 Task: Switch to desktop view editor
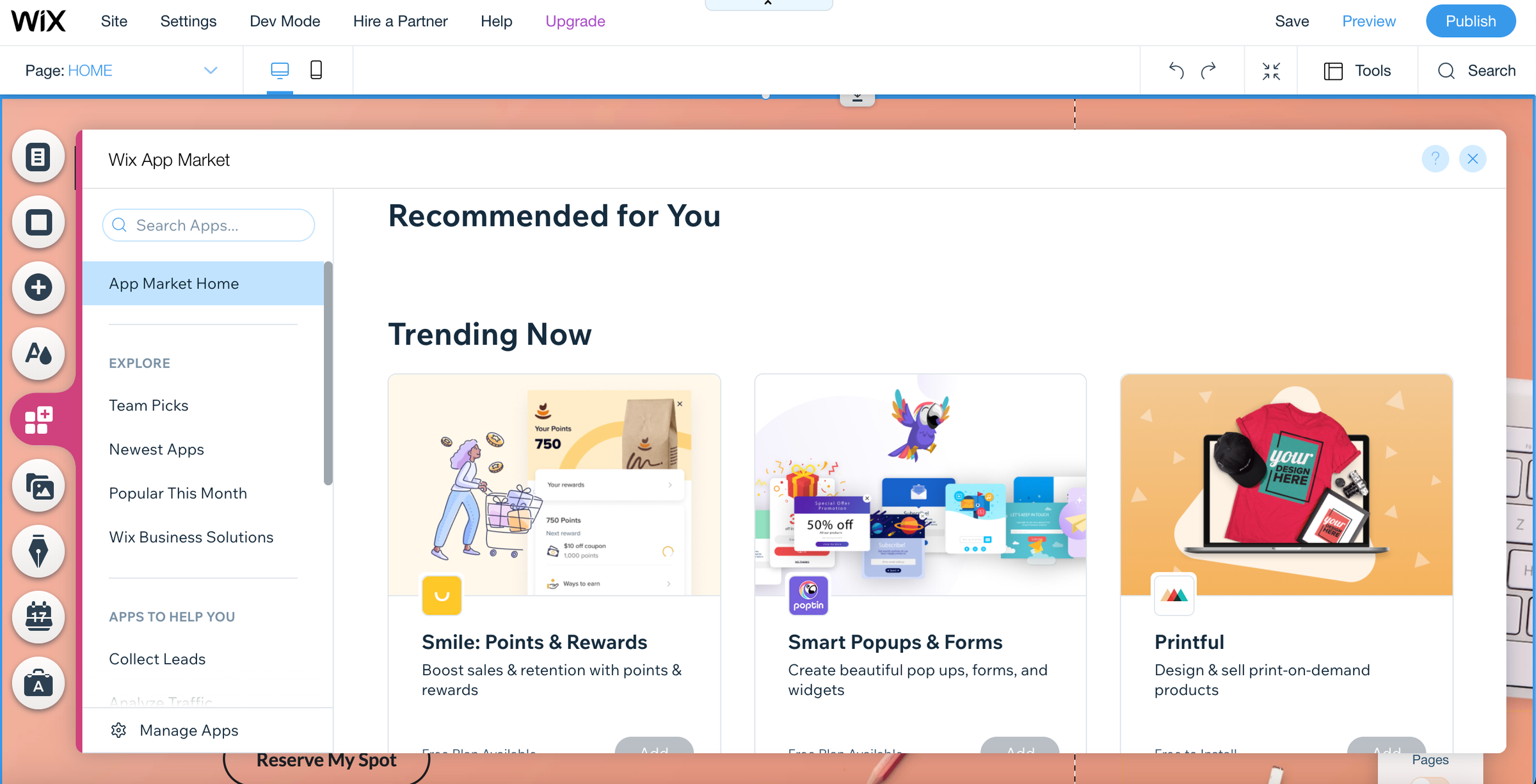280,70
